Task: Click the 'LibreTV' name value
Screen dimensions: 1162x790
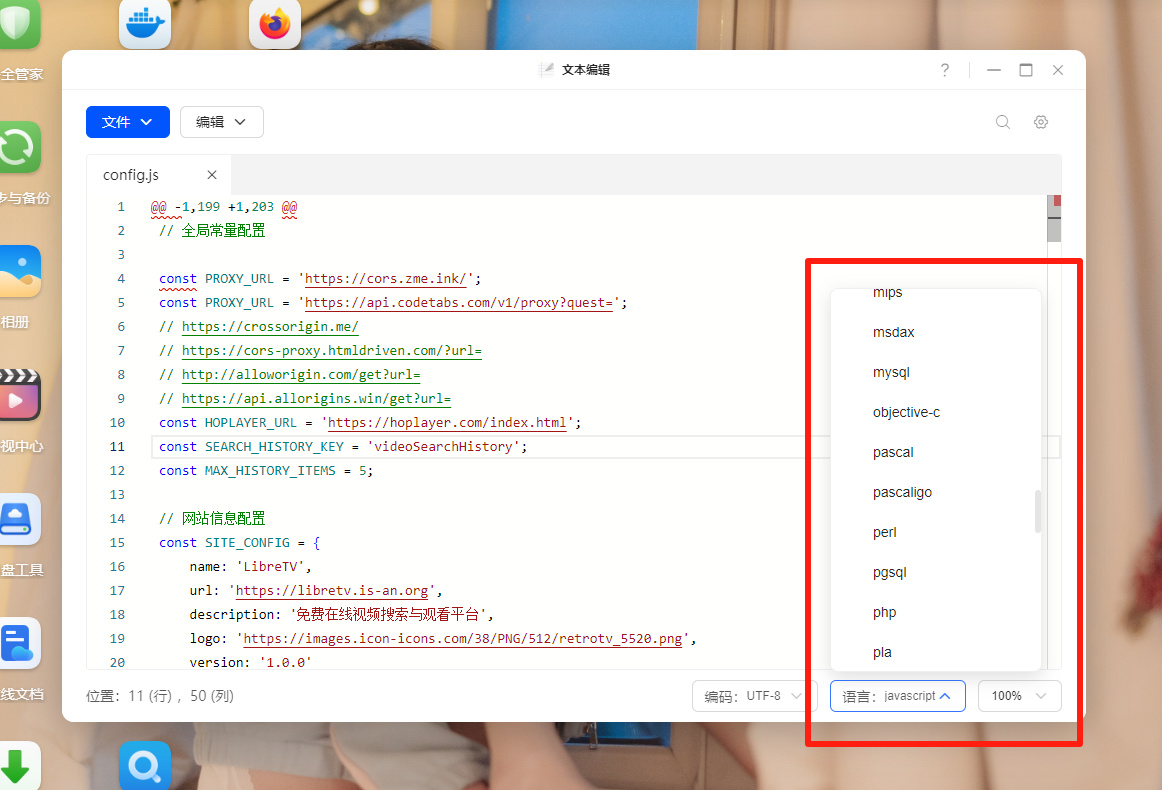Action: click(270, 567)
